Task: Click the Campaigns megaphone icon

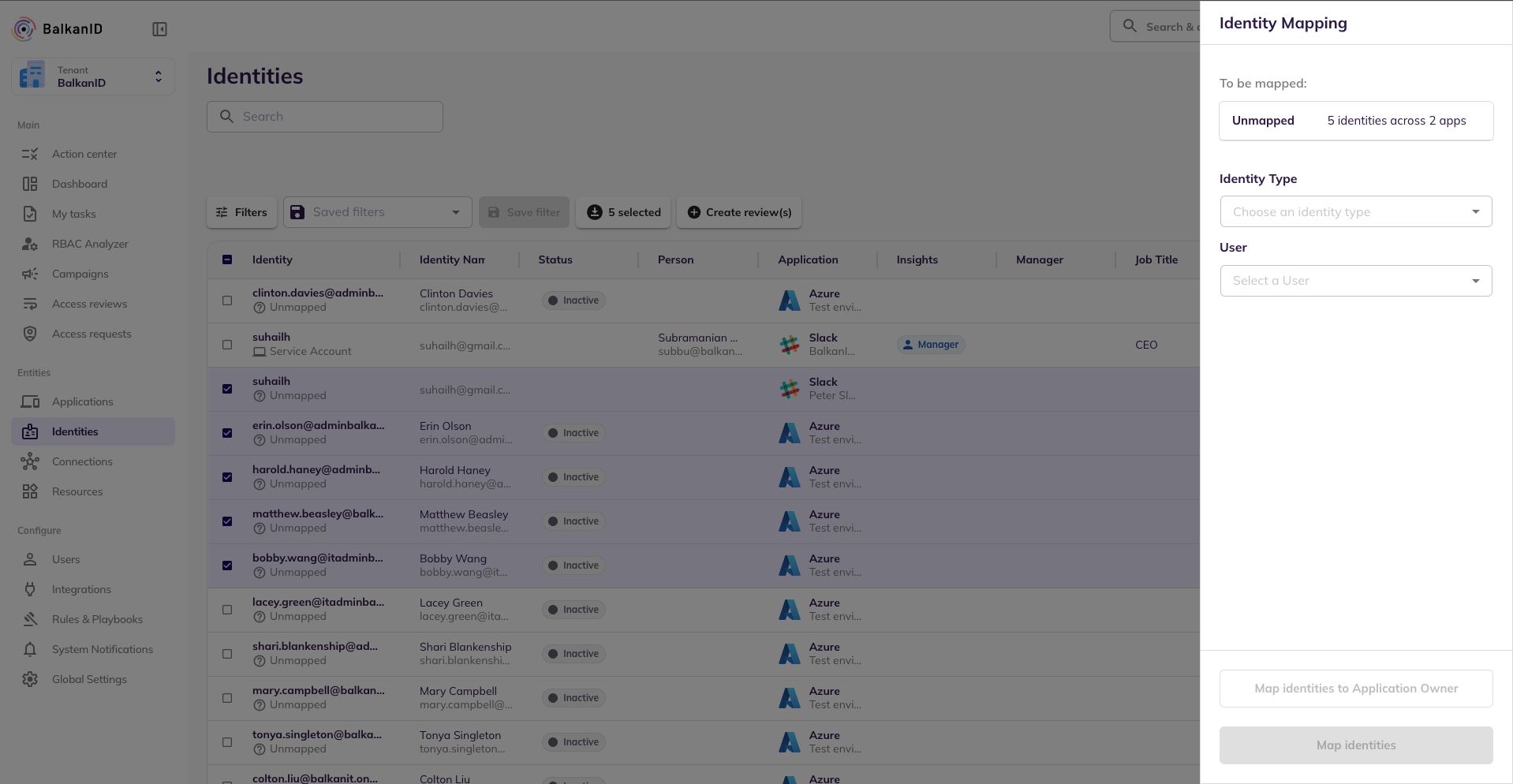Action: pyautogui.click(x=30, y=274)
